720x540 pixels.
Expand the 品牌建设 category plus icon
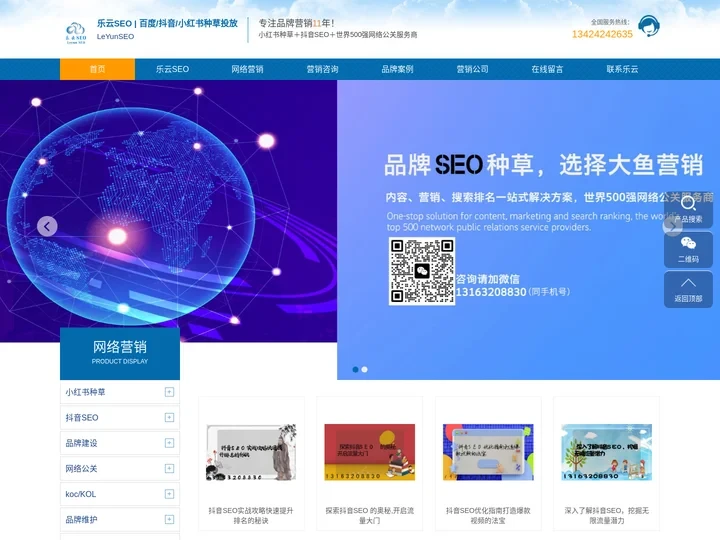tap(169, 443)
